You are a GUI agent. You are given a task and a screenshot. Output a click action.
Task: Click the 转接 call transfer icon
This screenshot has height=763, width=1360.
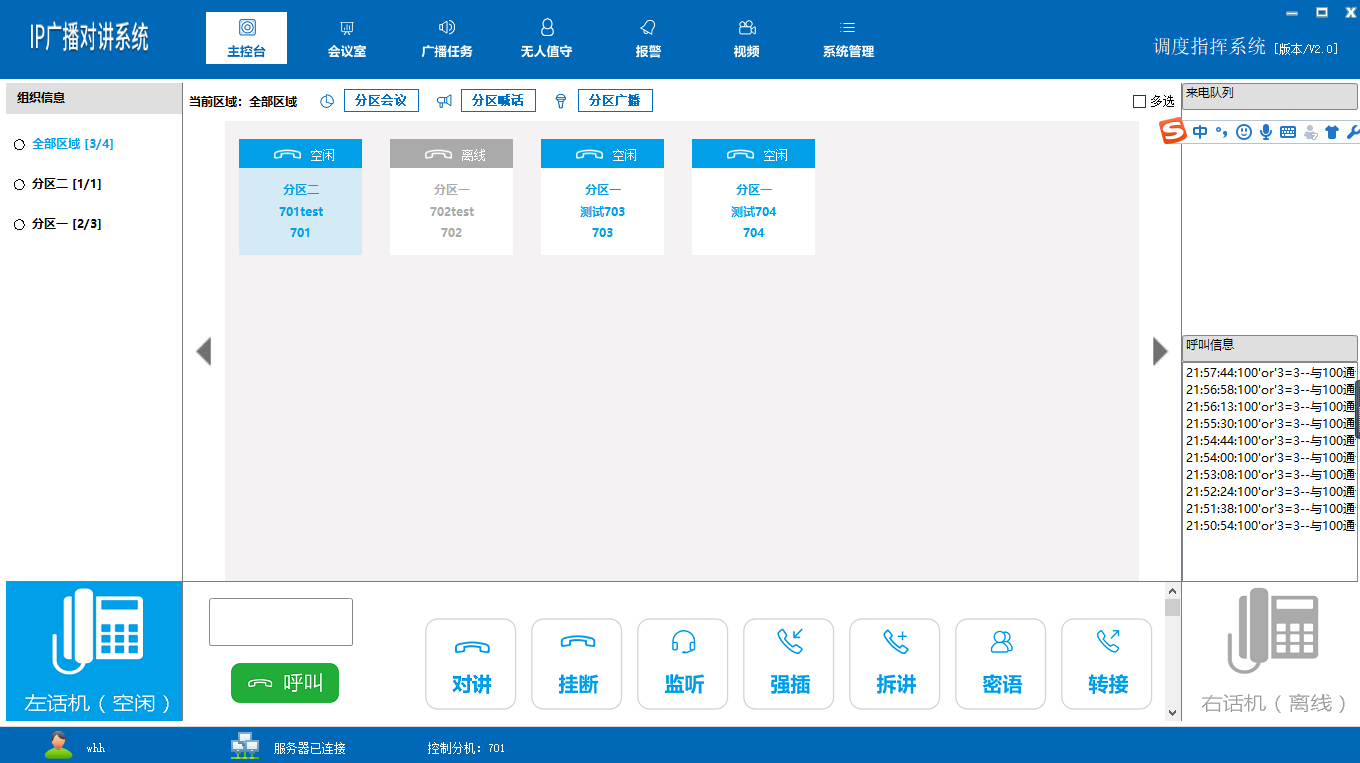point(1107,642)
